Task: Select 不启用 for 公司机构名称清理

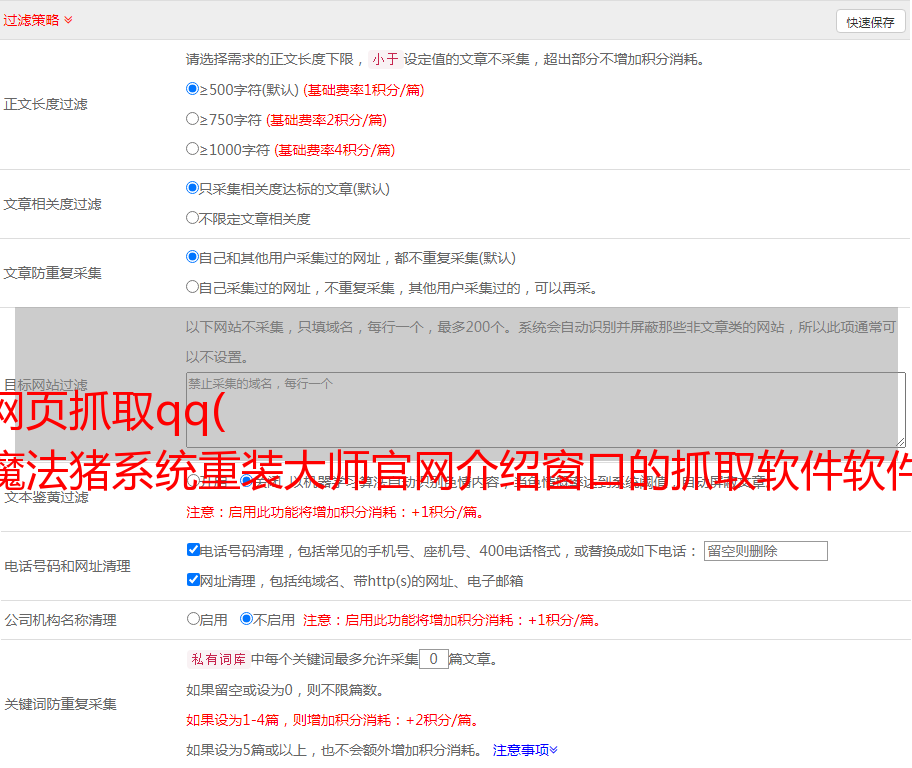Action: tap(246, 619)
